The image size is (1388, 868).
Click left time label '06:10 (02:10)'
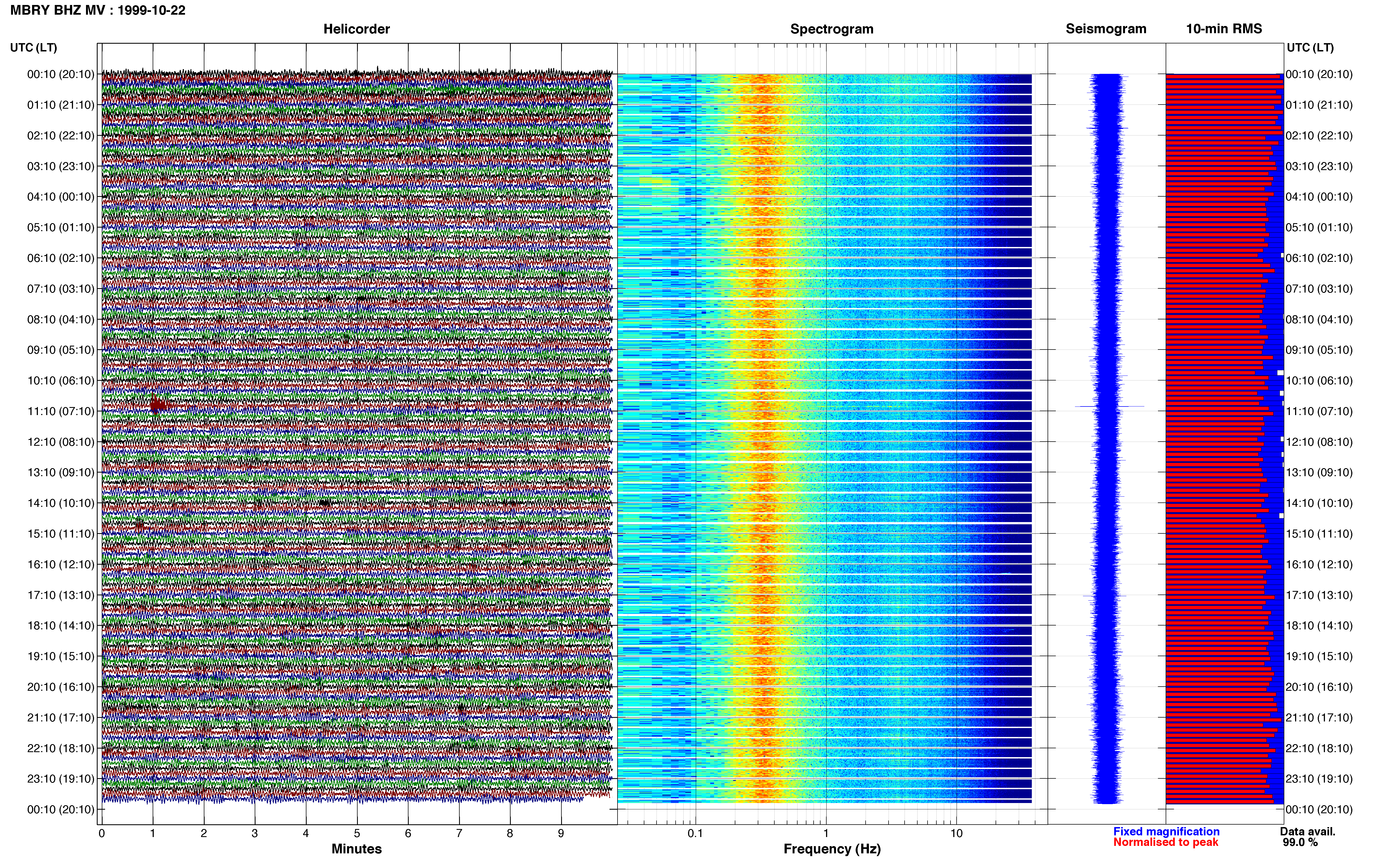[61, 258]
